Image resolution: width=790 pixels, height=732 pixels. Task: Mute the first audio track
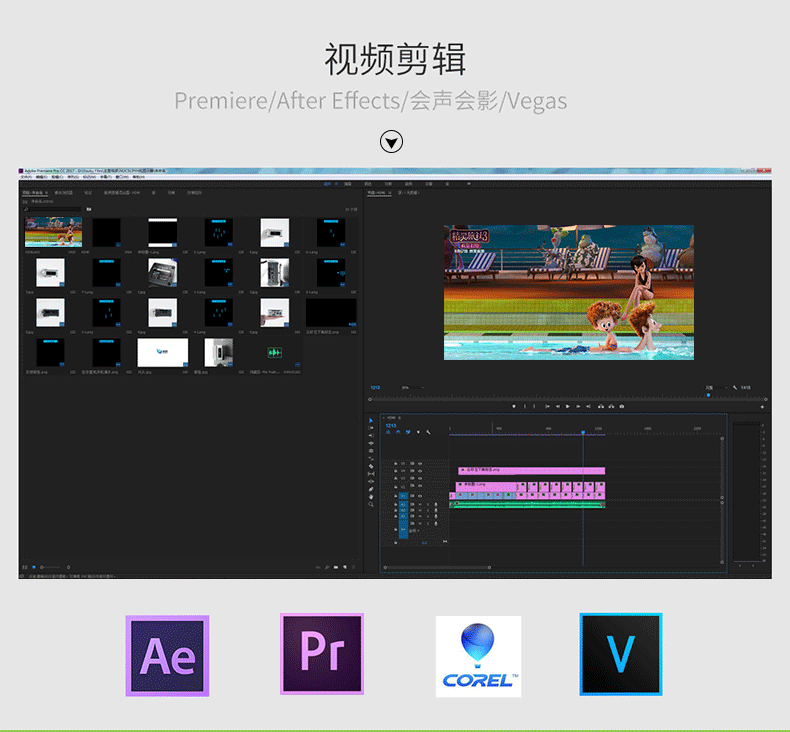point(420,504)
